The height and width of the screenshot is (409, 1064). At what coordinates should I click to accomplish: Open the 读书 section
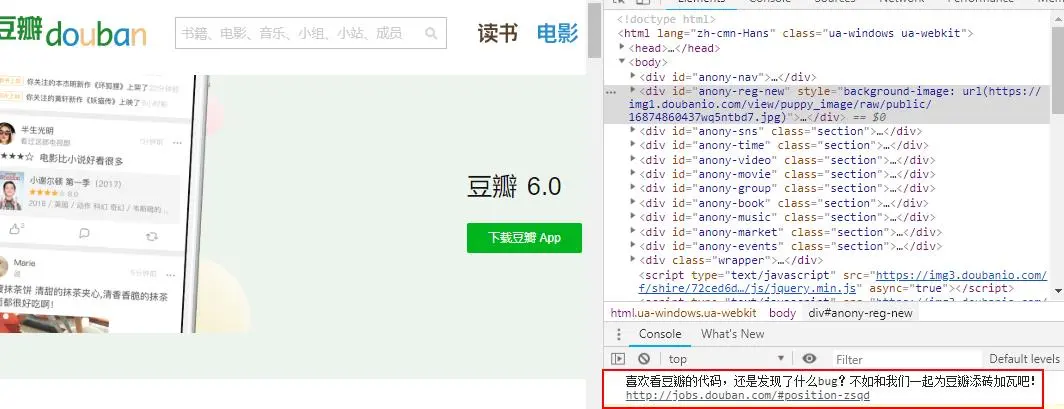tap(497, 33)
